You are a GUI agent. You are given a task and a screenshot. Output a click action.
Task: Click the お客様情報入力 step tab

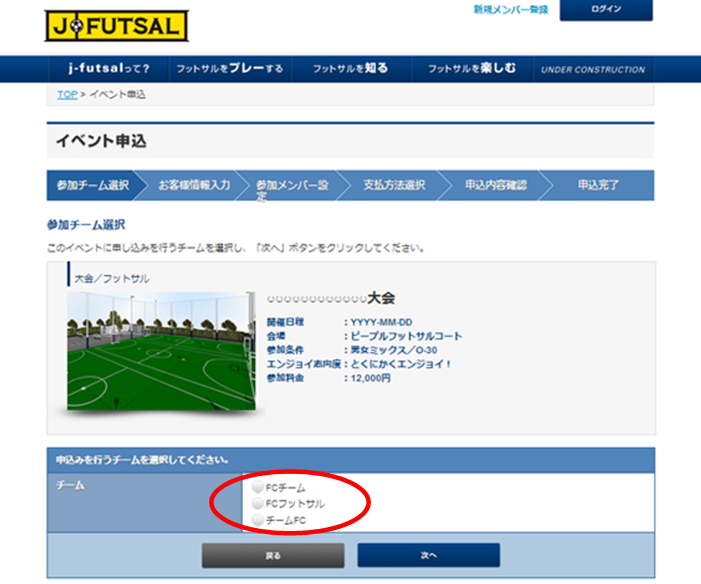(x=194, y=186)
